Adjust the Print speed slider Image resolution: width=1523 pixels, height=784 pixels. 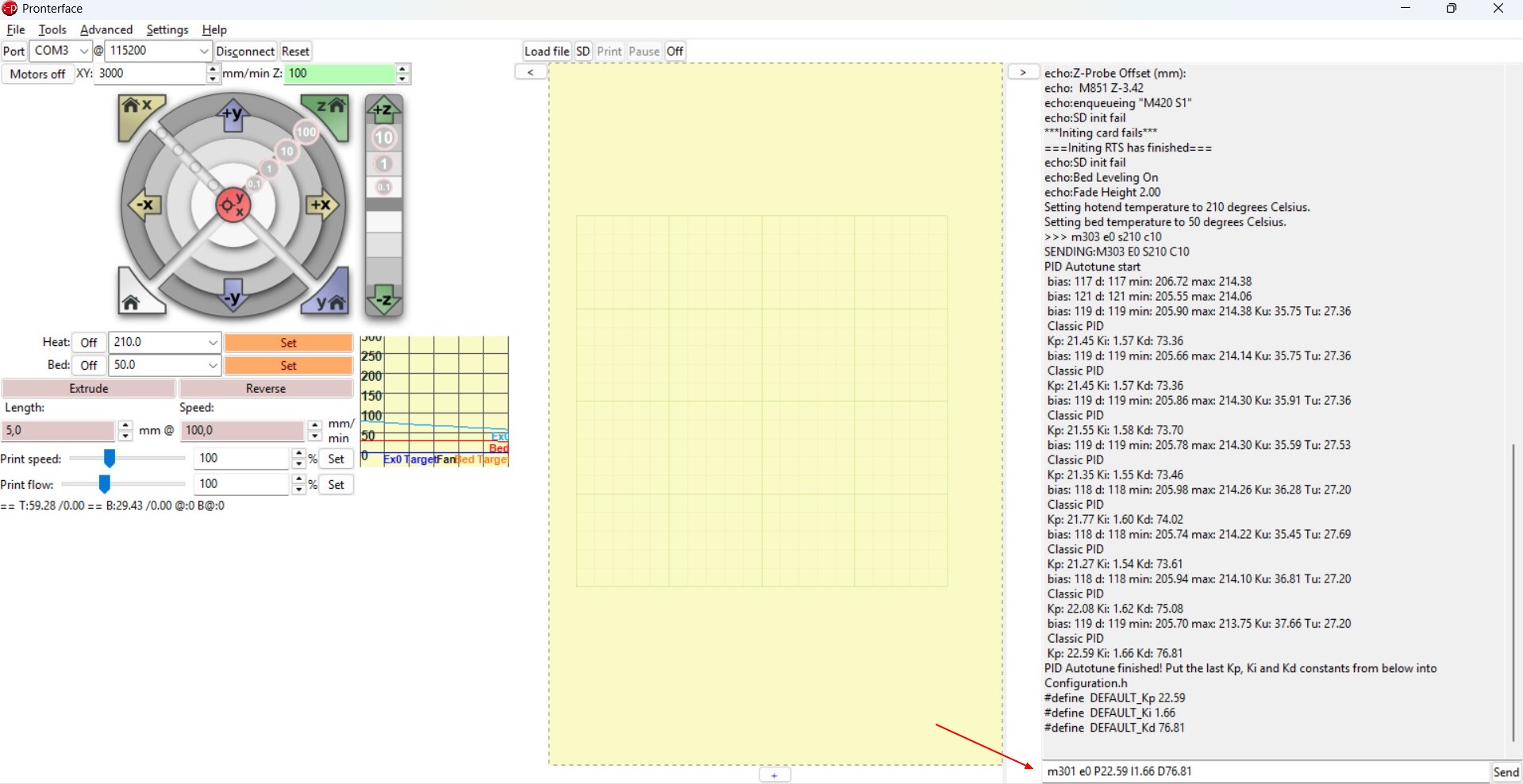pos(110,459)
